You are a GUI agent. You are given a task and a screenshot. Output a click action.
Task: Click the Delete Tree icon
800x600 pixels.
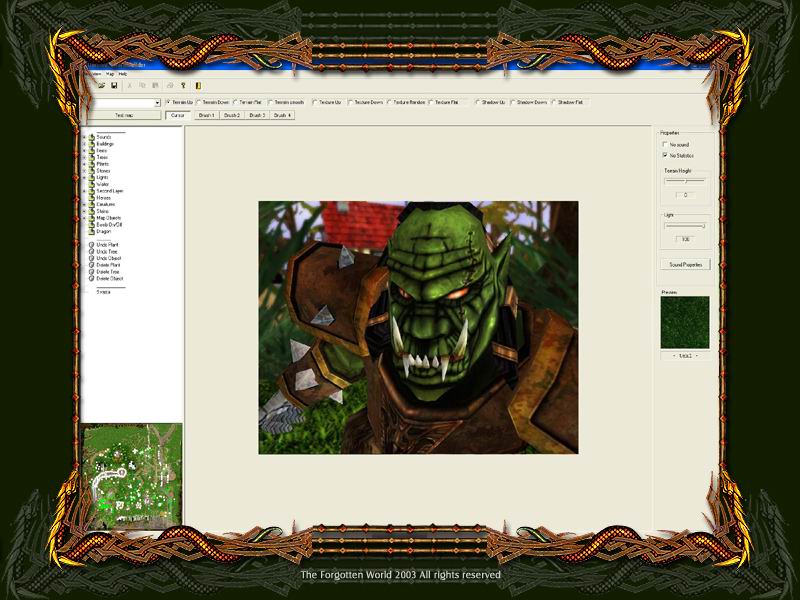[92, 272]
